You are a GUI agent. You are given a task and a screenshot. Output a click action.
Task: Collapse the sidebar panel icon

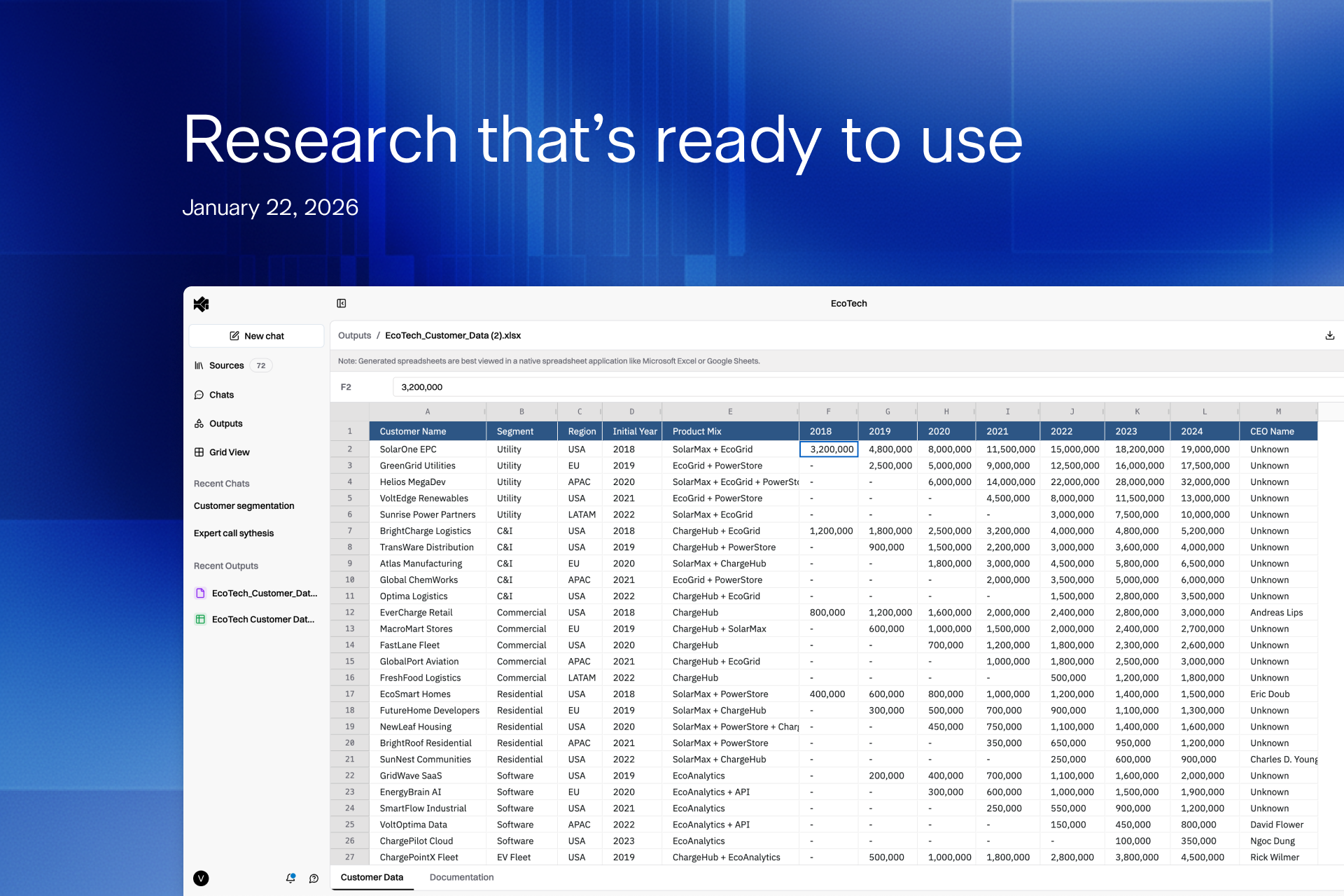(342, 303)
